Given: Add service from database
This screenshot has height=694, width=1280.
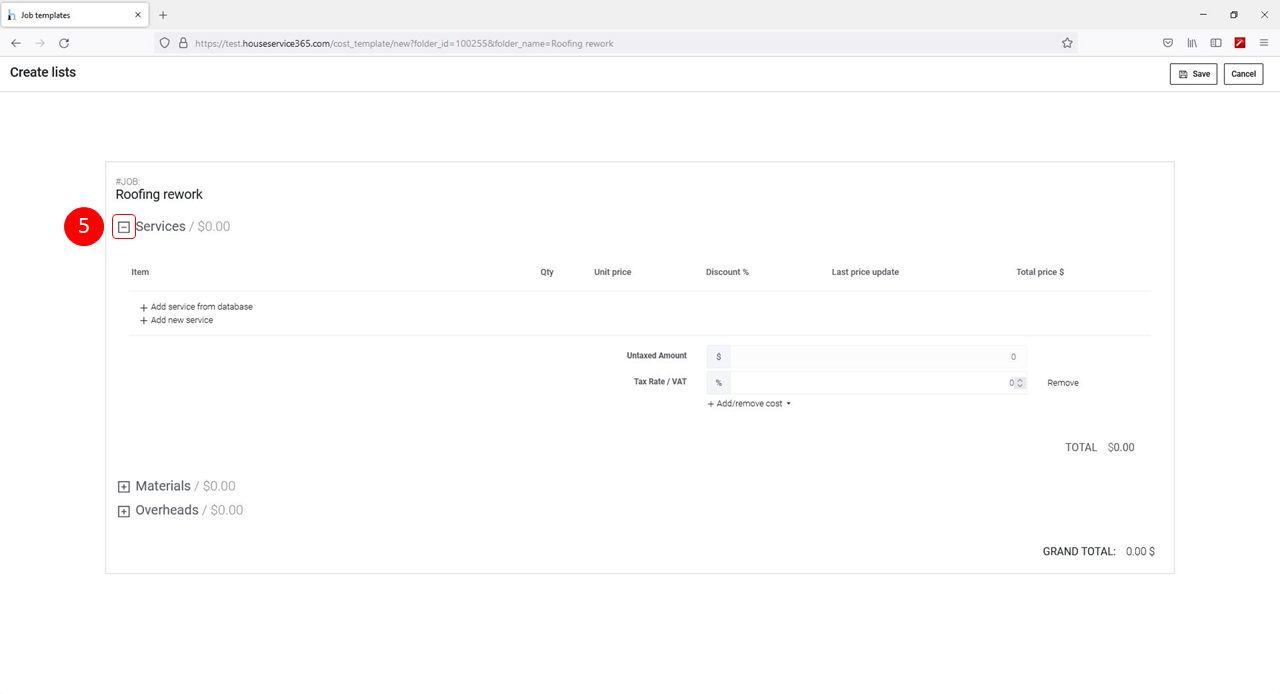Looking at the screenshot, I should [x=196, y=307].
